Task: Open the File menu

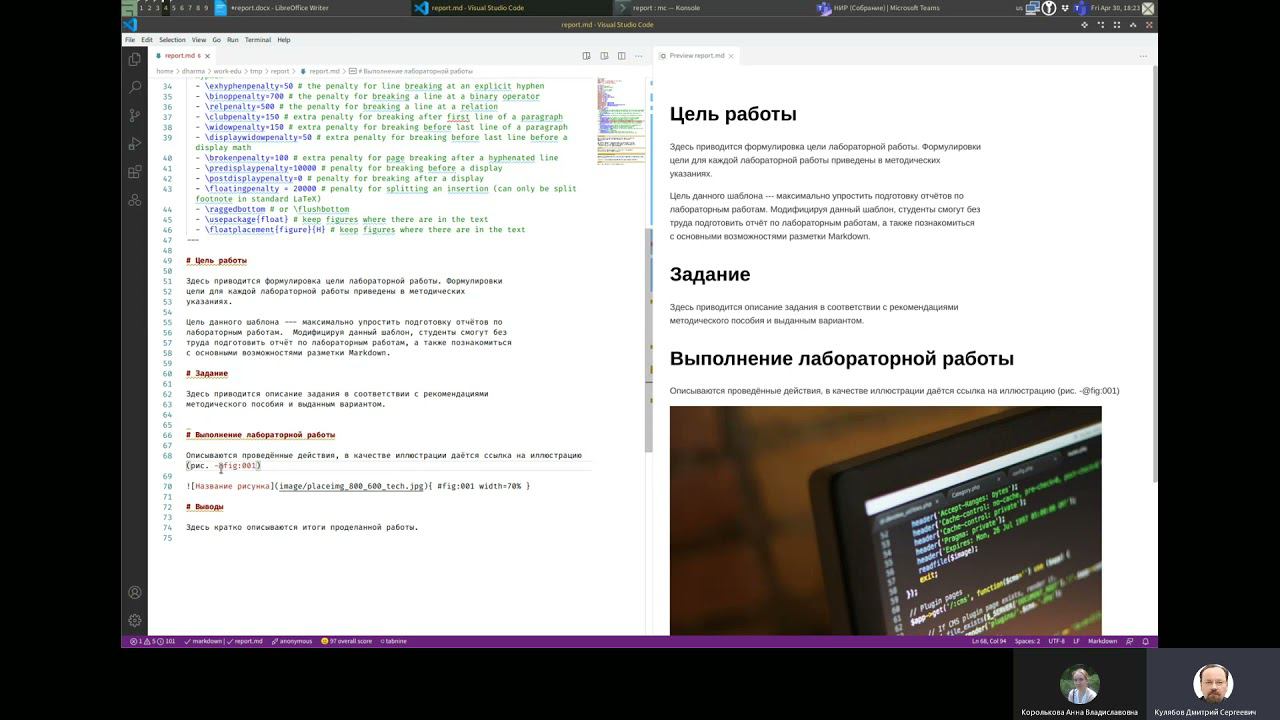Action: point(130,40)
